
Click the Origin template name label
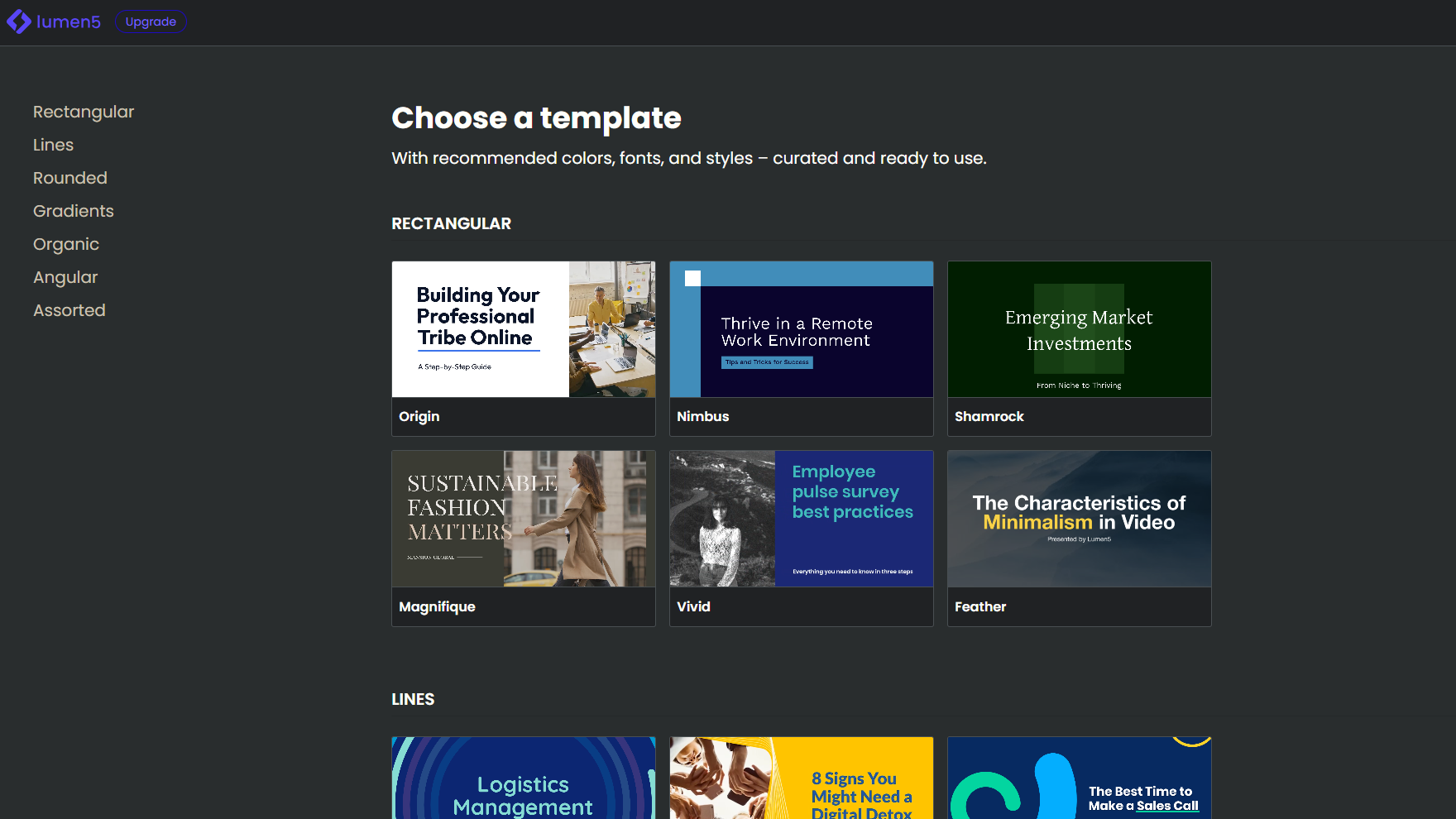click(419, 416)
